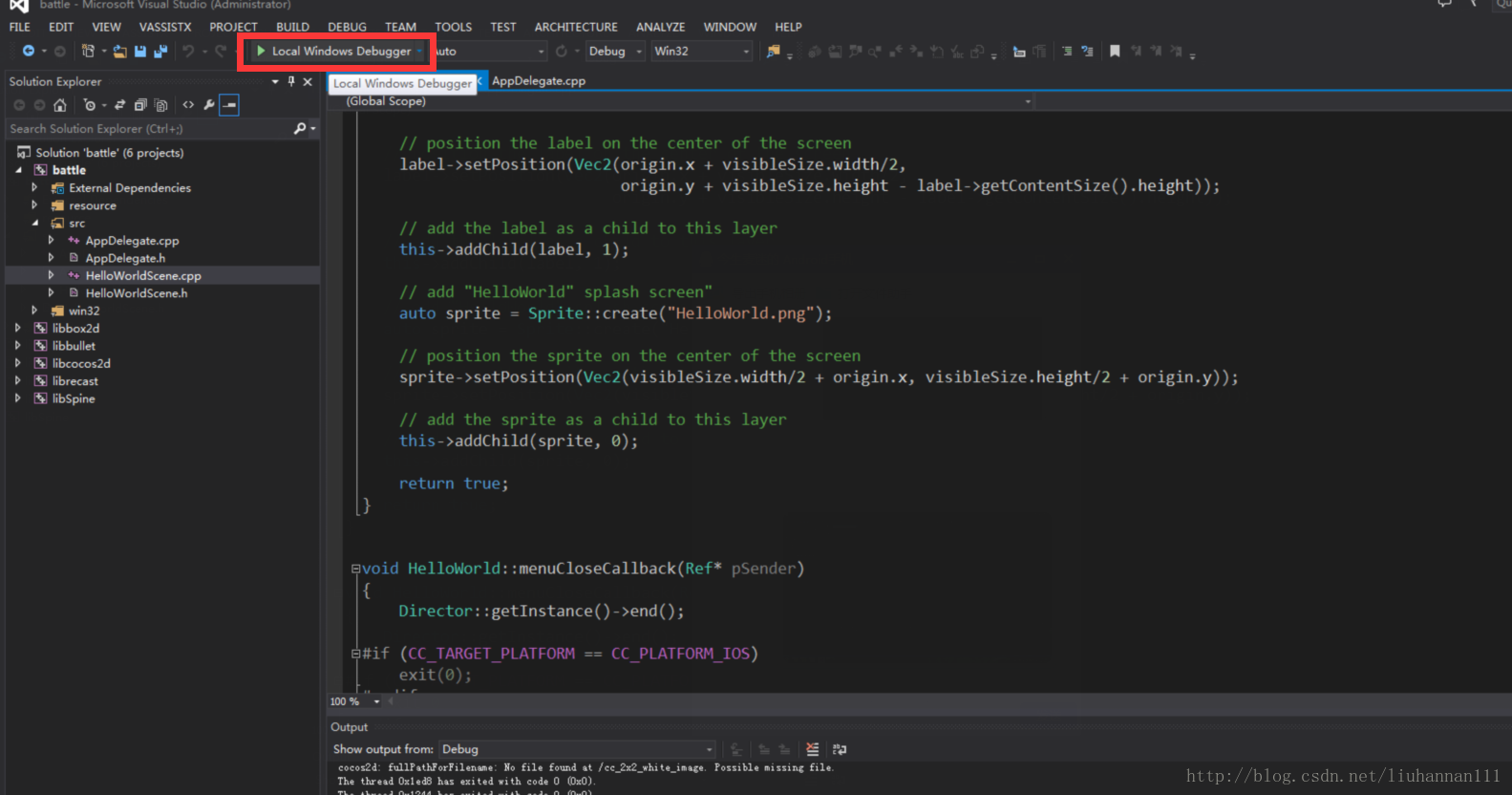Screen dimensions: 1512x795
Task: Open the Auto debug type dropdown
Action: (x=491, y=51)
